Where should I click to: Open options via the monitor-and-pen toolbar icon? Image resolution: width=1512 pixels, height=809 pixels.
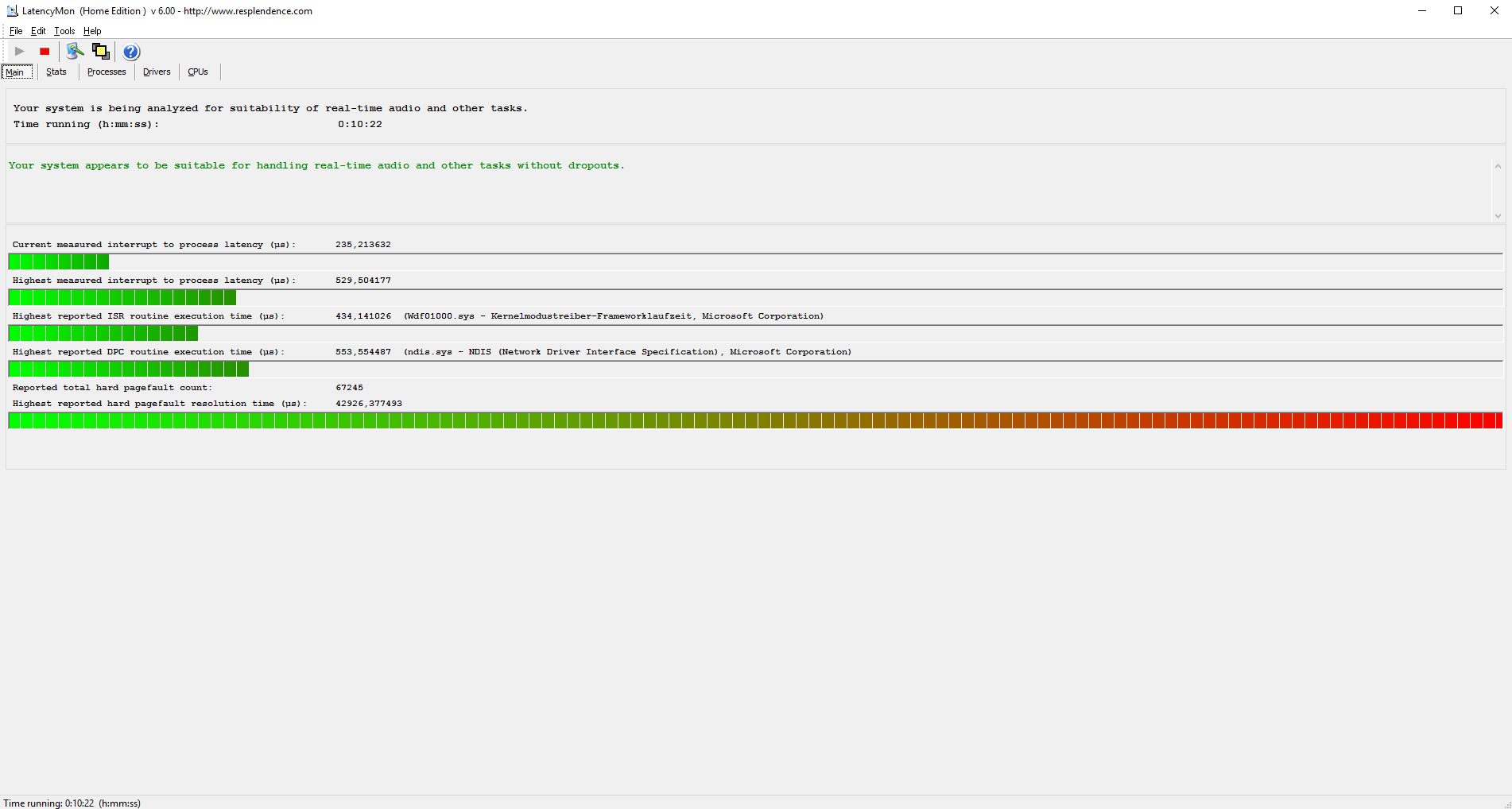[x=75, y=52]
